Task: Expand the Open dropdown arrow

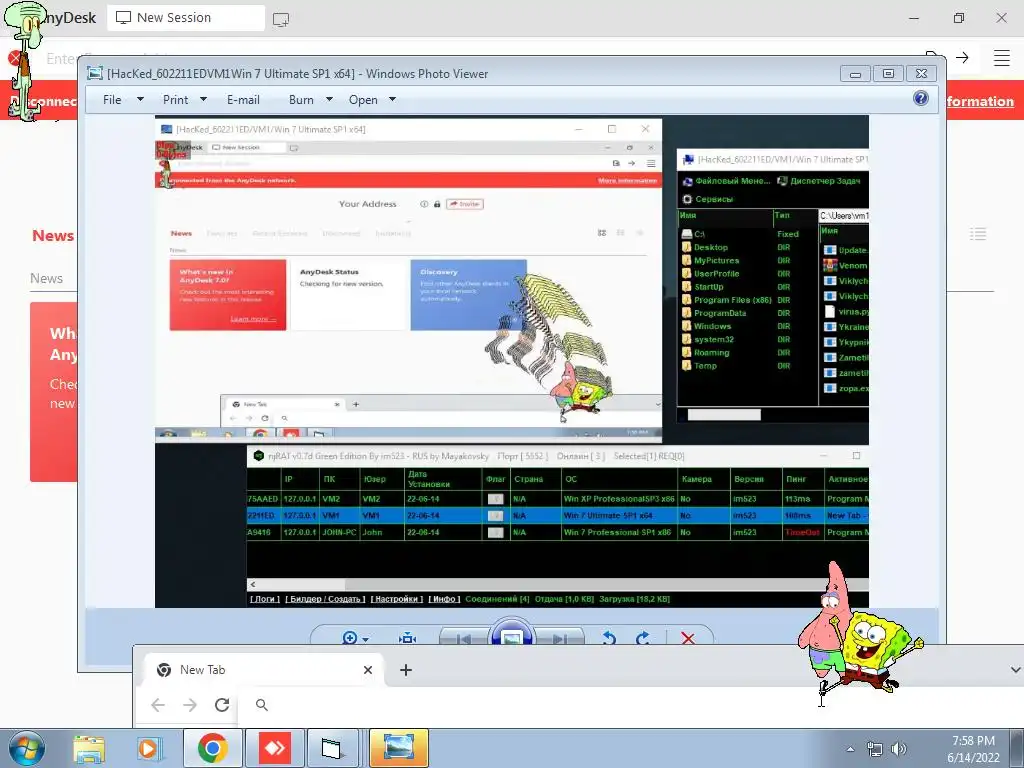Action: [x=392, y=99]
